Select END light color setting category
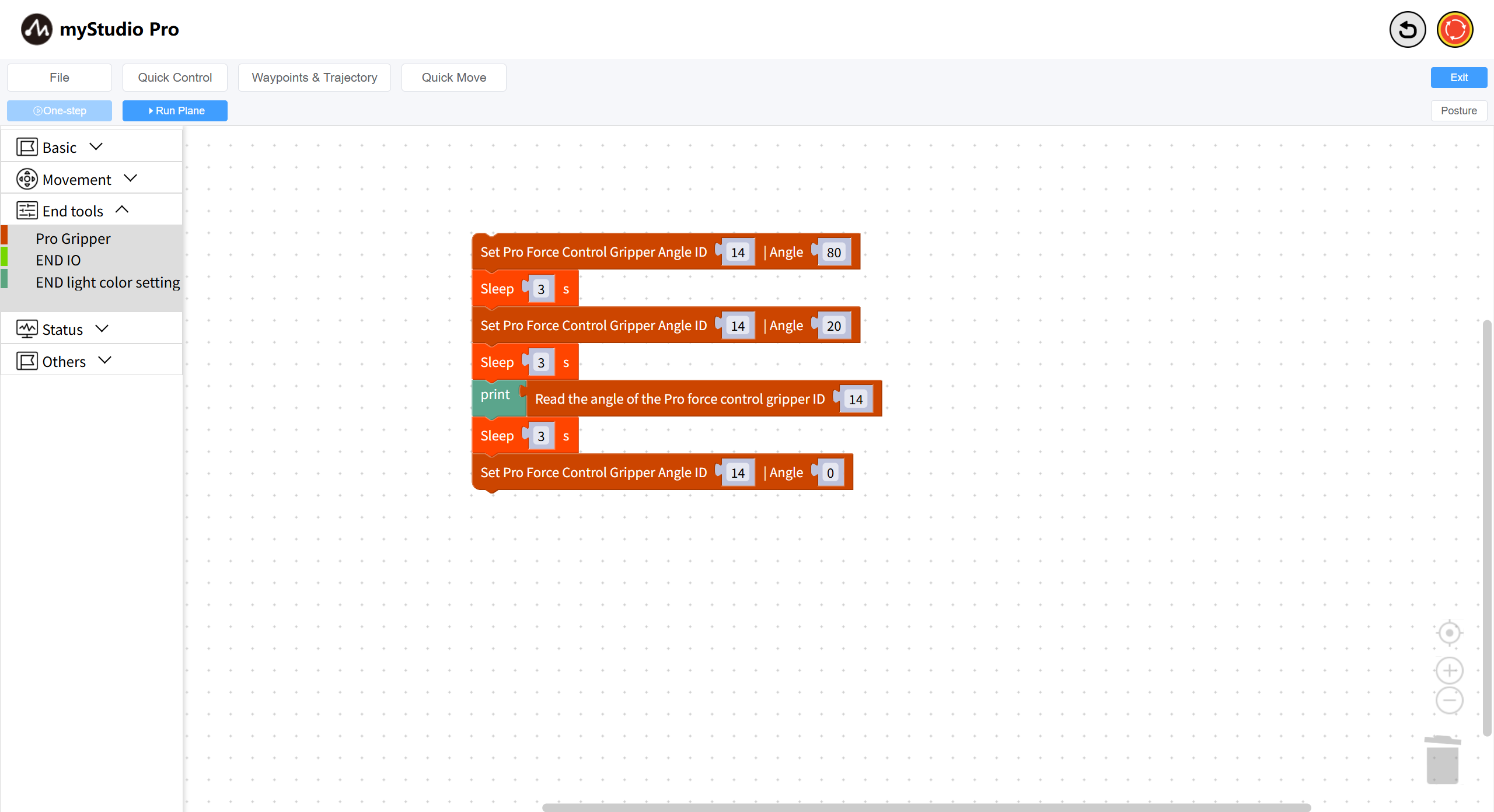Image resolution: width=1494 pixels, height=812 pixels. pyautogui.click(x=107, y=282)
